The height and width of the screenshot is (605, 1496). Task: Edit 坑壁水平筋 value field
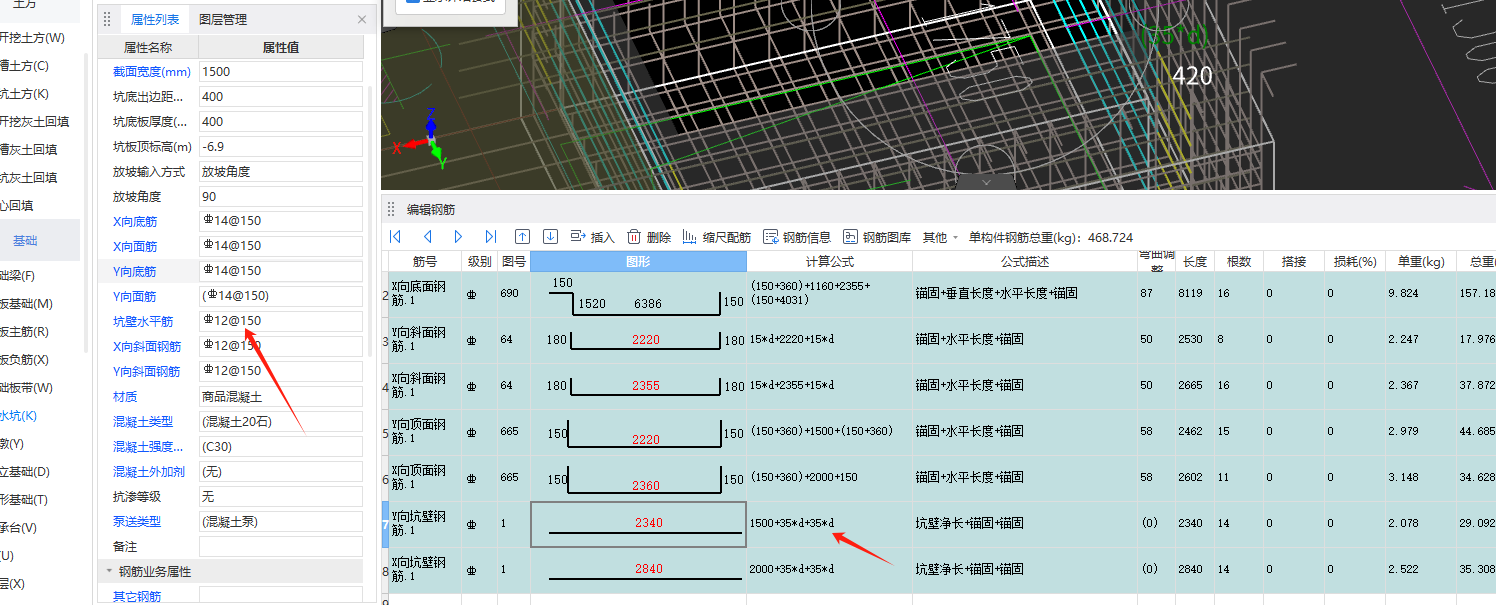[x=281, y=321]
